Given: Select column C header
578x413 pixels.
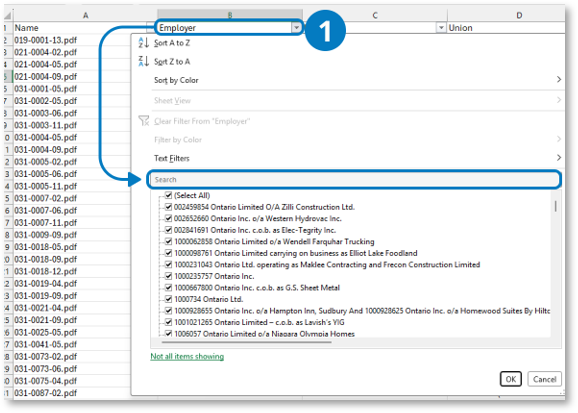Looking at the screenshot, I should tap(375, 15).
